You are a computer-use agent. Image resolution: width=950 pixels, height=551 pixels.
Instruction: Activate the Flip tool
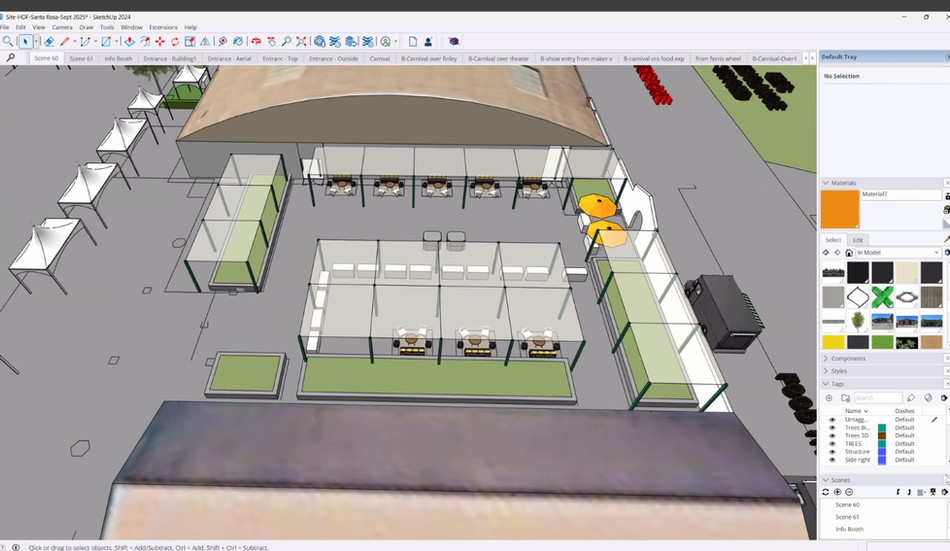click(x=205, y=41)
